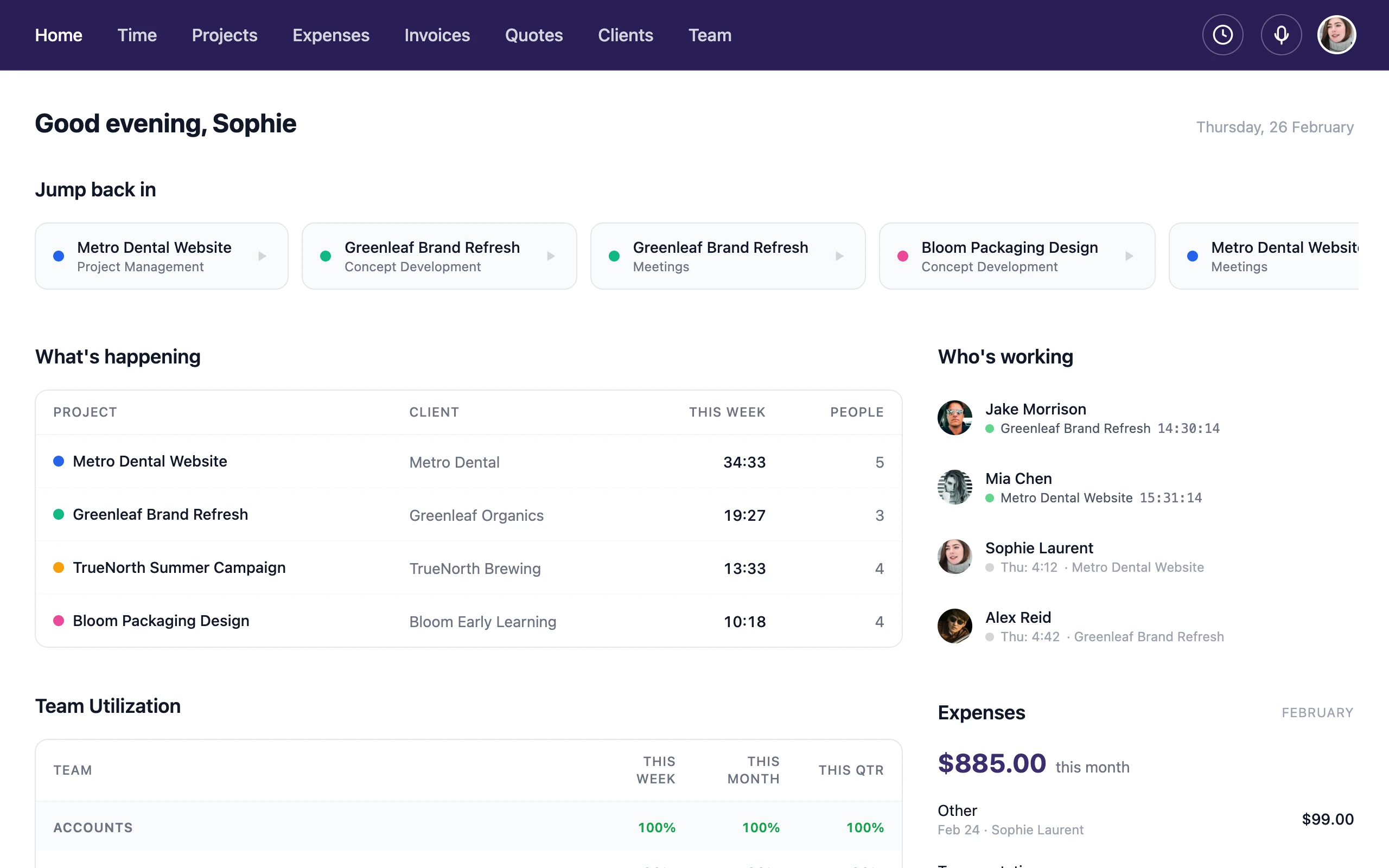Image resolution: width=1389 pixels, height=868 pixels.
Task: Open the Metro Dental Website project row
Action: [x=150, y=461]
